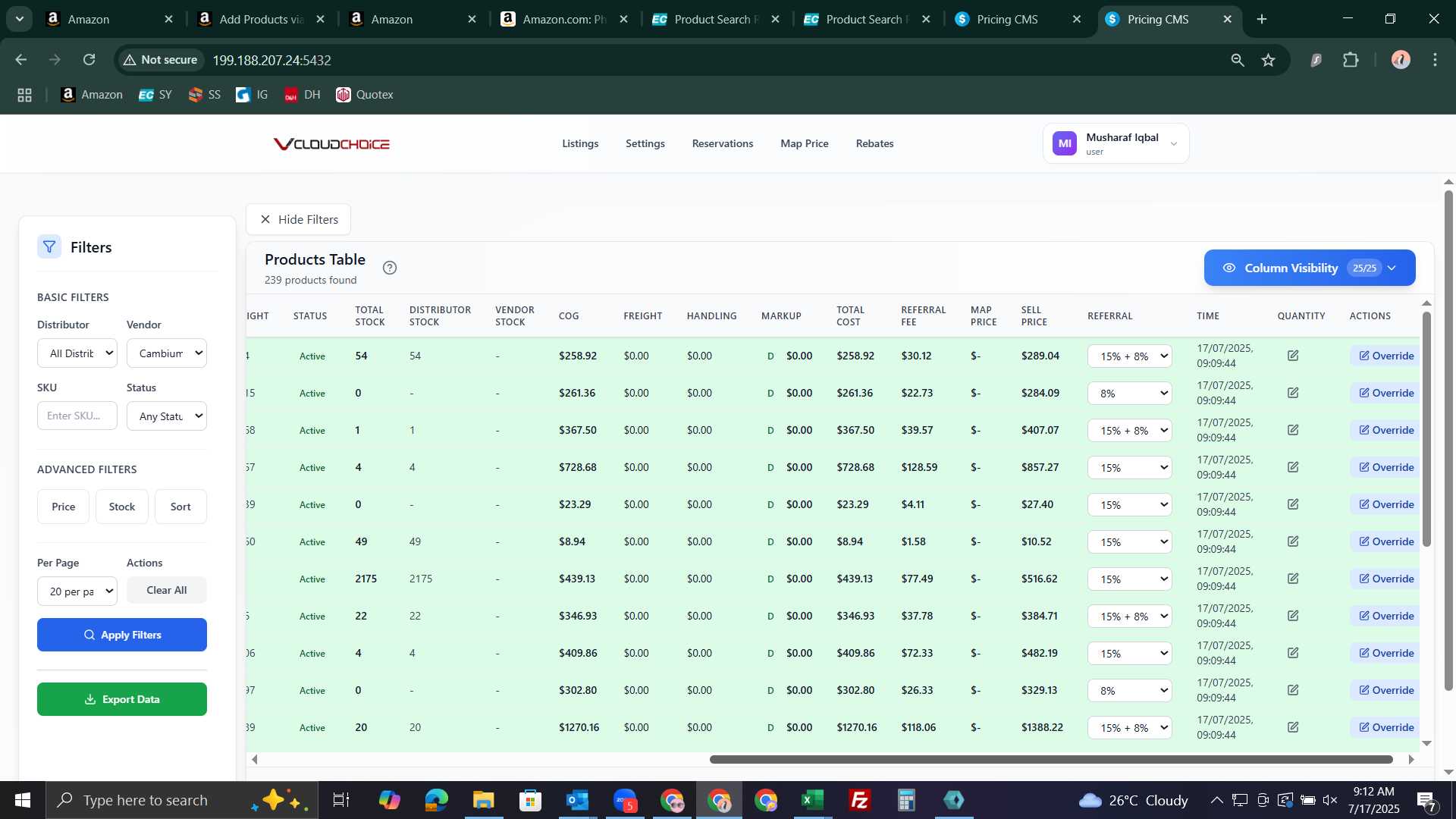Open the Distributor dropdown
The height and width of the screenshot is (819, 1456).
[77, 353]
